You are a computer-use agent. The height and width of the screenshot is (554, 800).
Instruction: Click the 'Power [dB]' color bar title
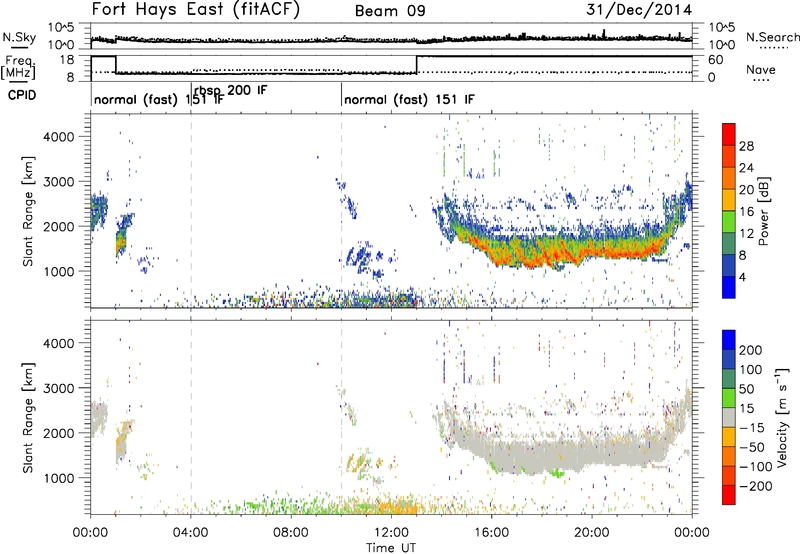764,211
